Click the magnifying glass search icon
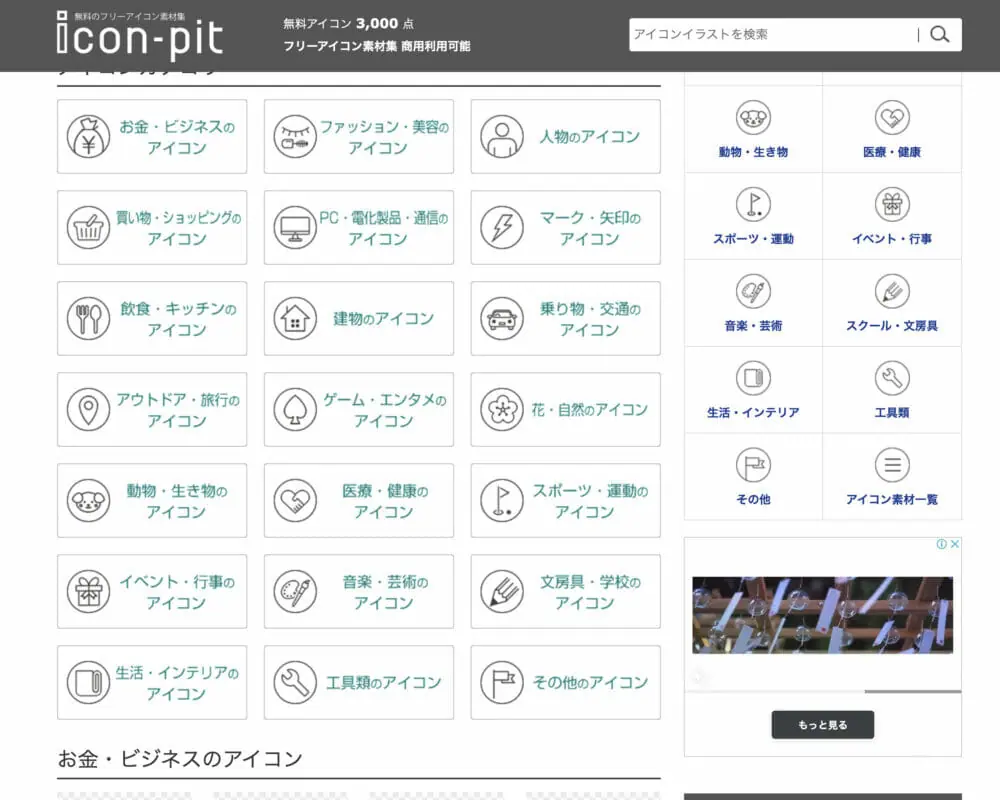1000x800 pixels. [x=939, y=35]
